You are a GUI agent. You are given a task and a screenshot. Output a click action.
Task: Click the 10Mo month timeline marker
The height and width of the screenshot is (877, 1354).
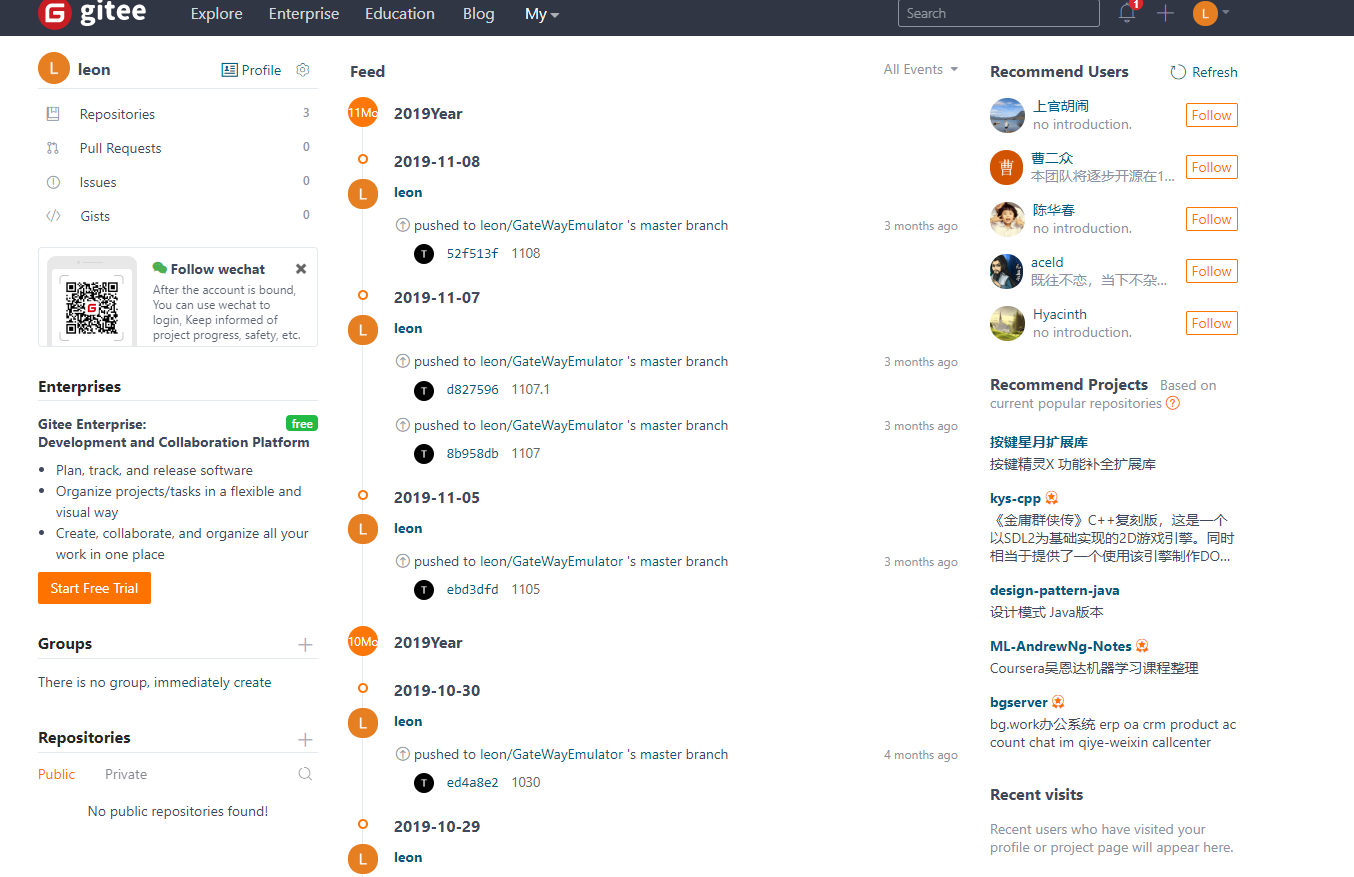(x=363, y=642)
